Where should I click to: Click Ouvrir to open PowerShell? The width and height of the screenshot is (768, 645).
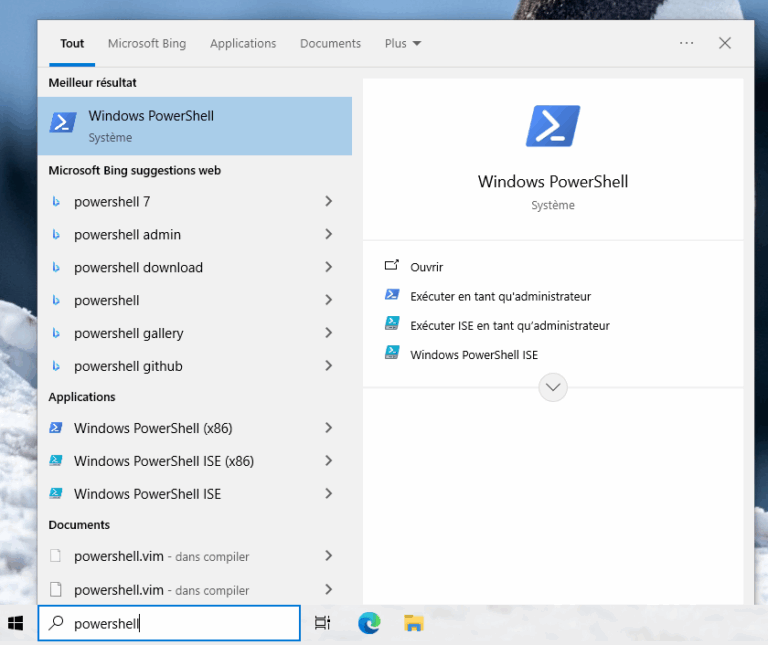tap(426, 267)
